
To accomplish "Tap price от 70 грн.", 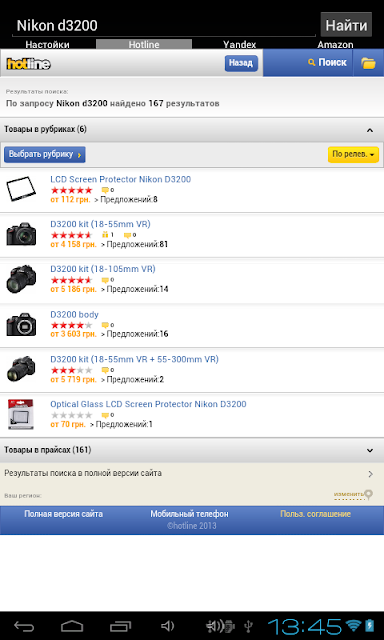I will pyautogui.click(x=68, y=424).
